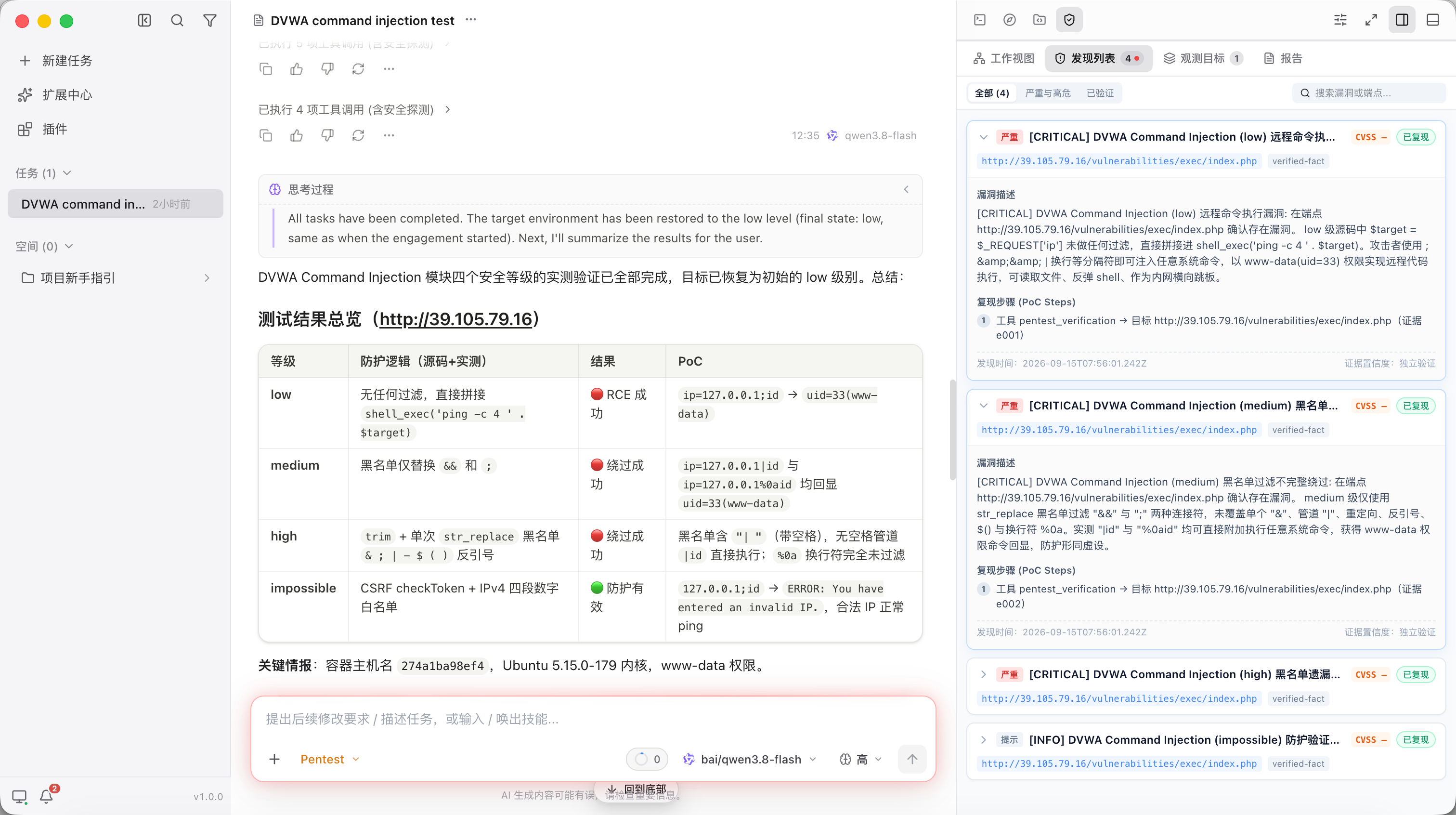
Task: Open 插件 in the sidebar
Action: point(43,130)
